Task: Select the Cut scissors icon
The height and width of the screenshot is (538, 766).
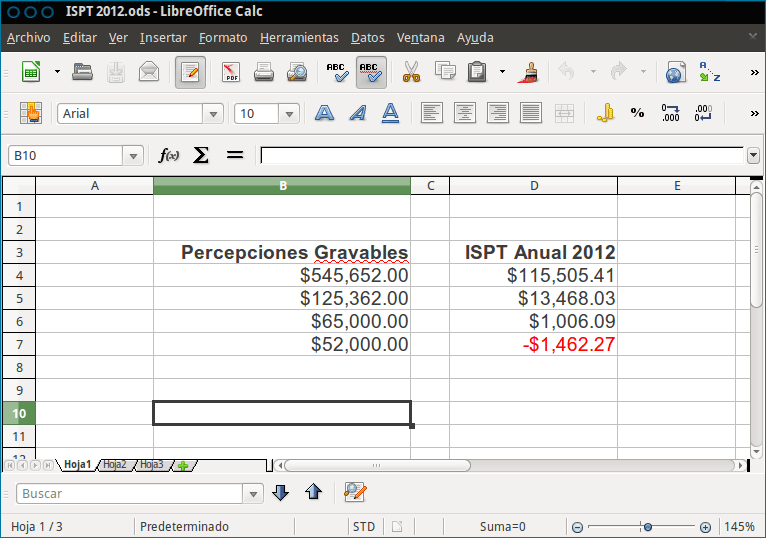Action: [411, 72]
